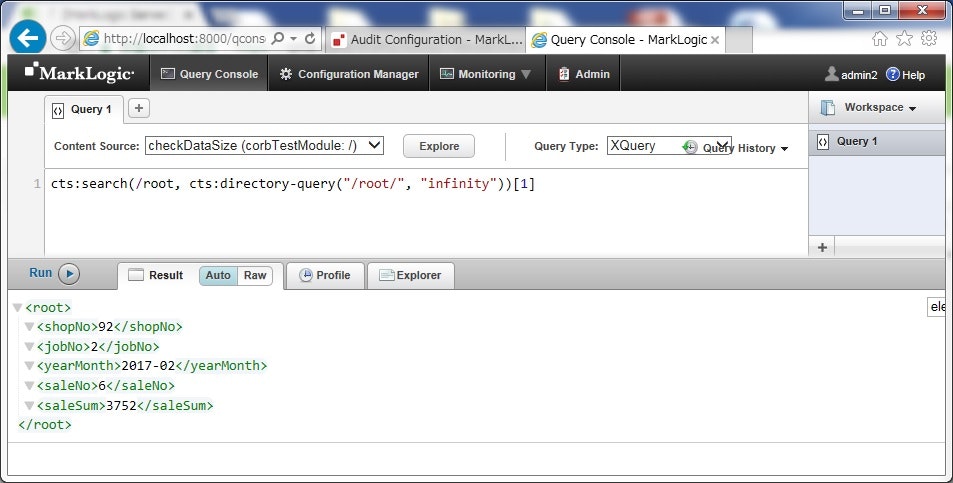This screenshot has height=483, width=953.
Task: Click the Workspace panel icon
Action: [x=828, y=108]
